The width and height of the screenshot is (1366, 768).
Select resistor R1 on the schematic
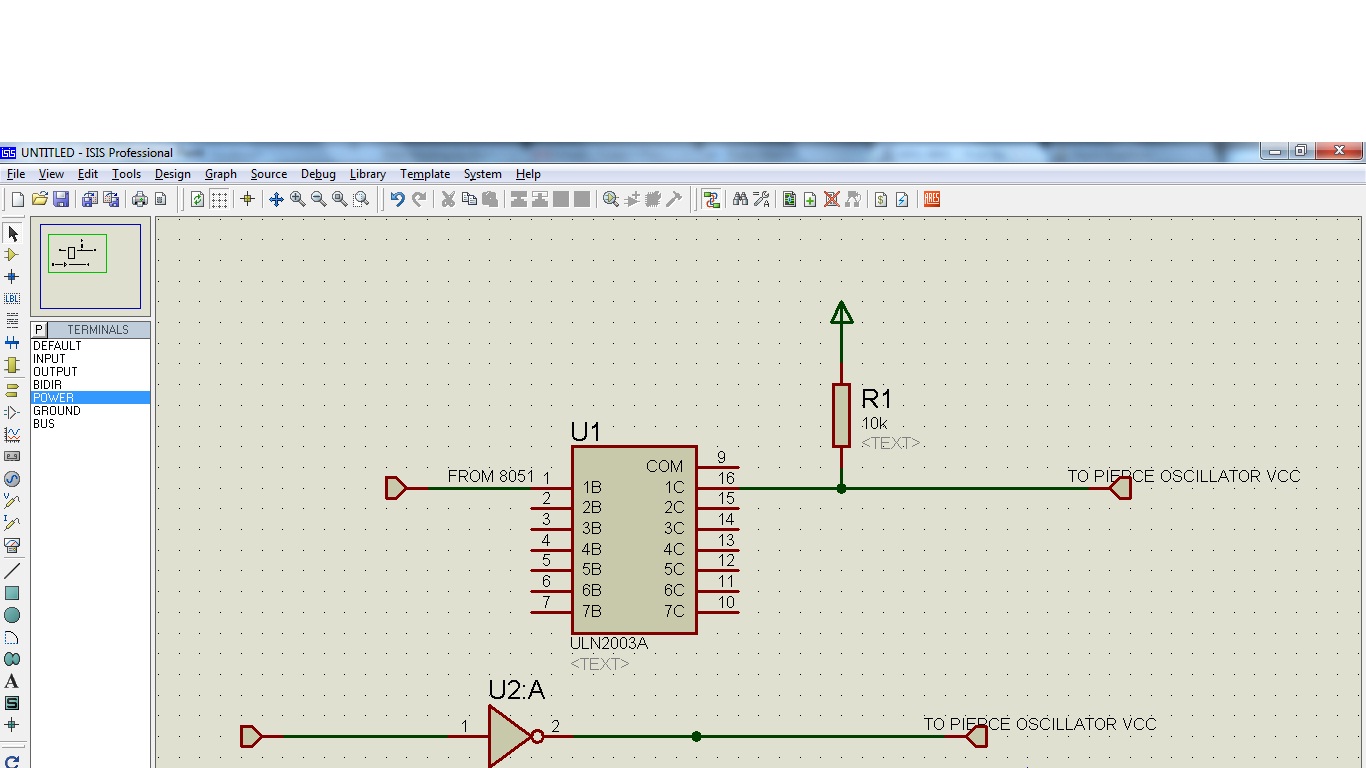[x=841, y=415]
